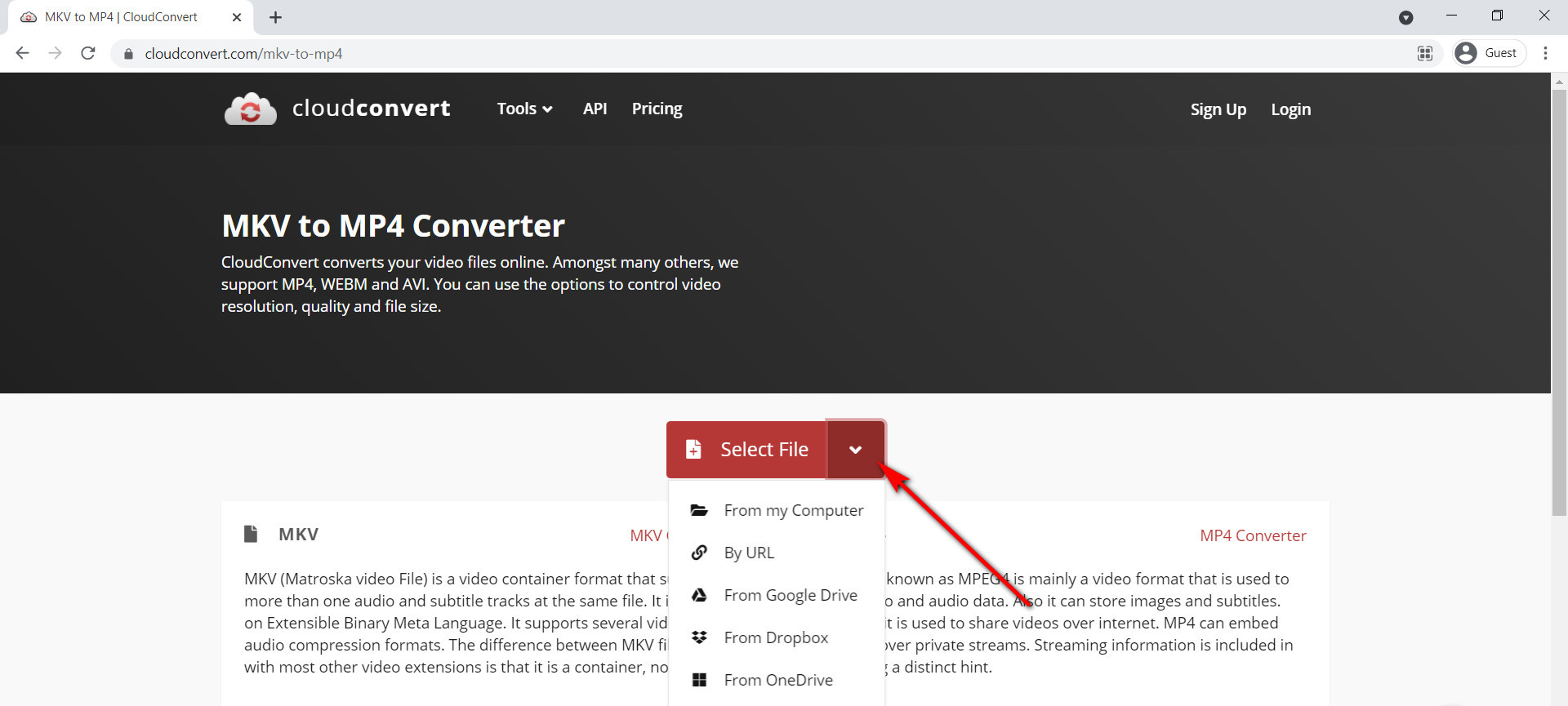Click the MKV to MP4 Converter heading
This screenshot has height=706, width=1568.
(x=393, y=226)
